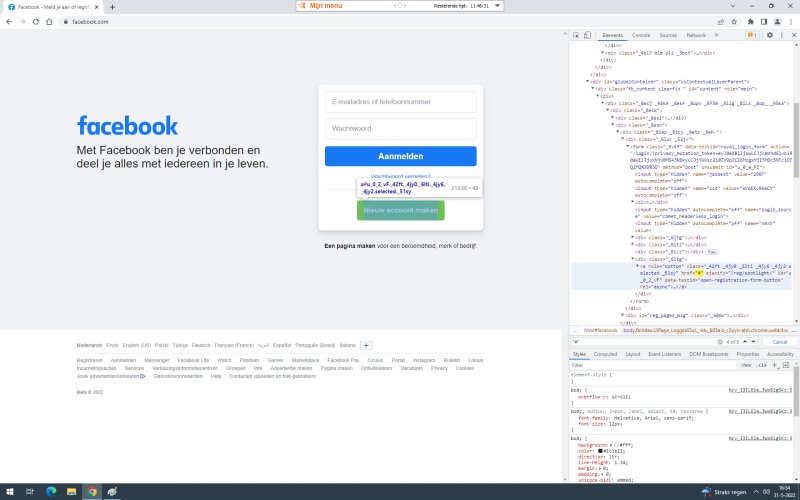
Task: Collapse the royal_login_form form node
Action: 628,146
